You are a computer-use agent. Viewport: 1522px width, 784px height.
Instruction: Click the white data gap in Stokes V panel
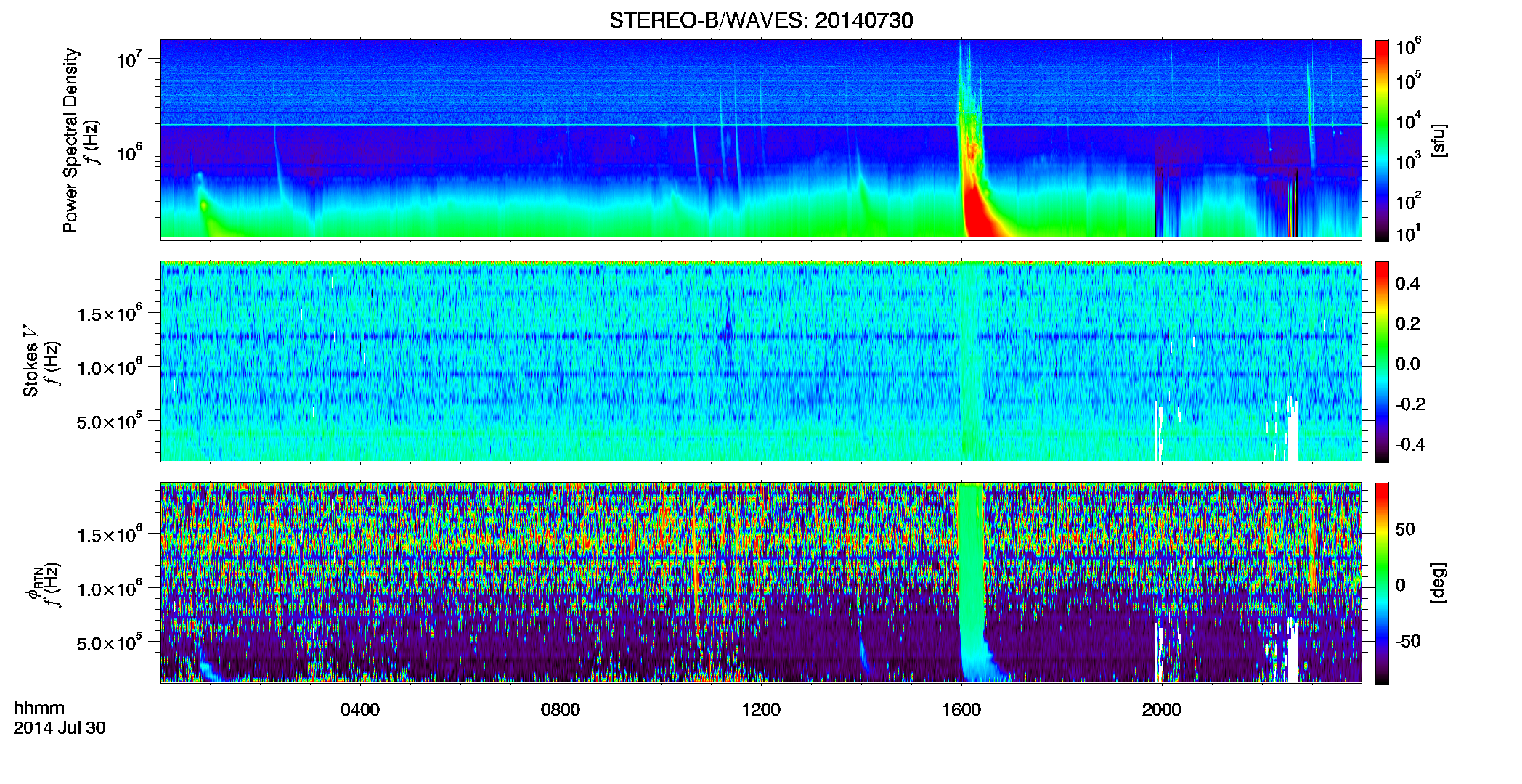1293,432
